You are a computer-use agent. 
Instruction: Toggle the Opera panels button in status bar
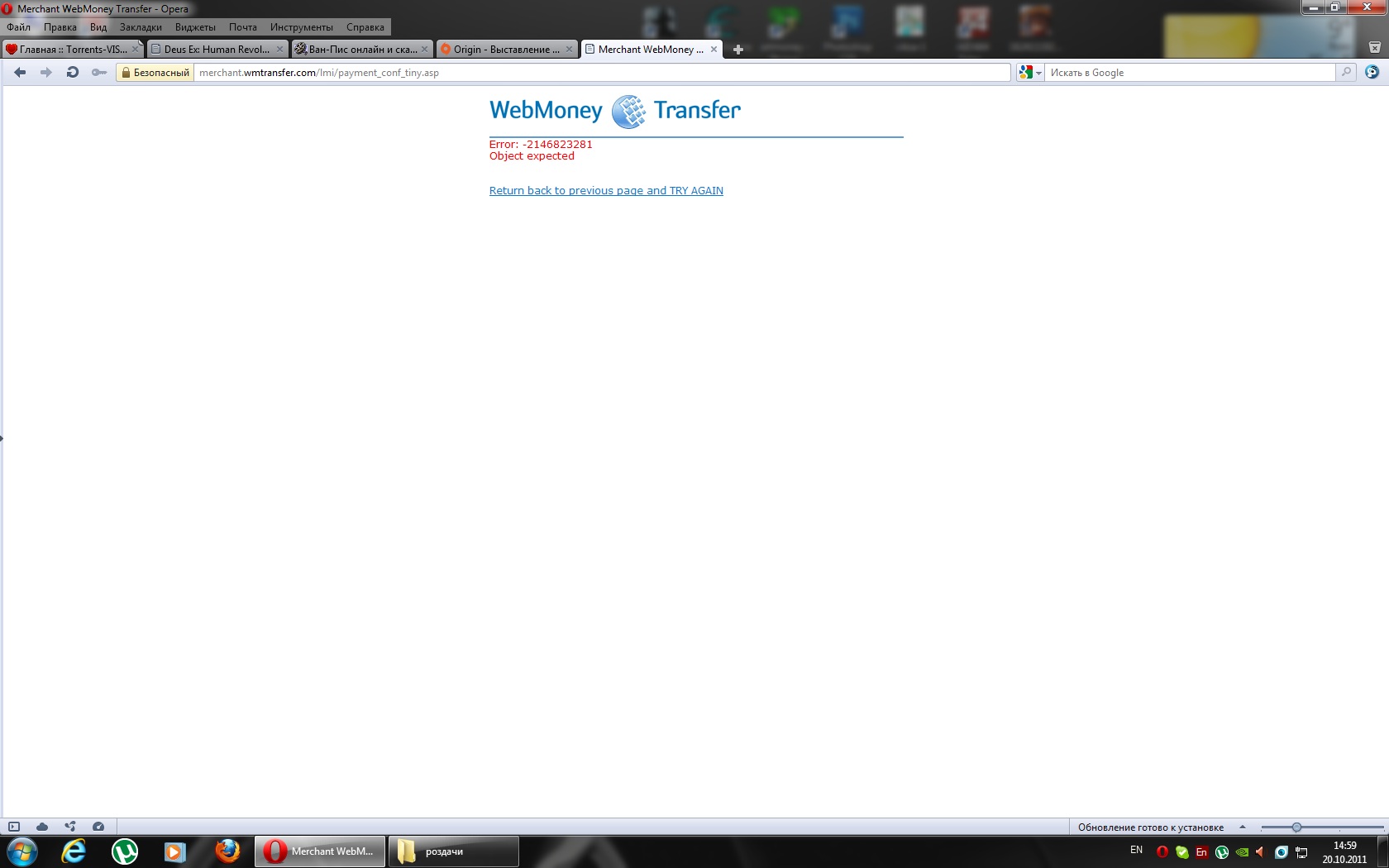[x=14, y=827]
